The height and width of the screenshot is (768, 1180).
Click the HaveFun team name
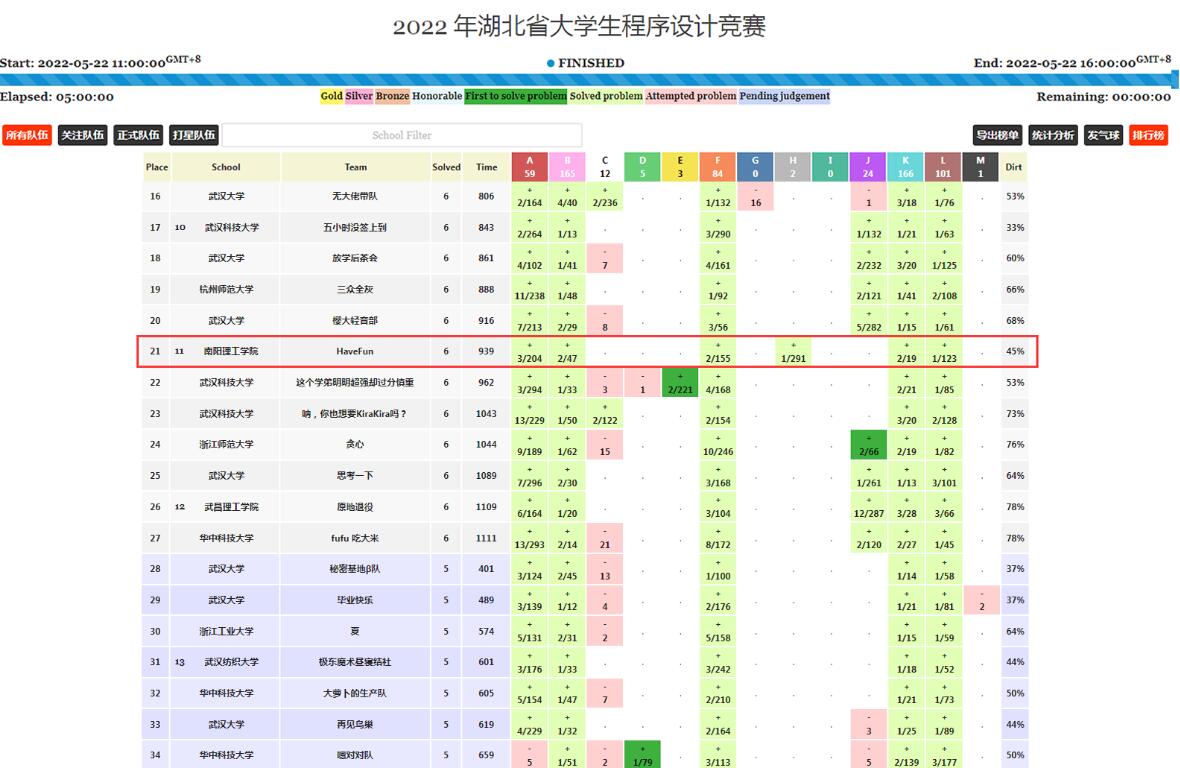tap(355, 352)
